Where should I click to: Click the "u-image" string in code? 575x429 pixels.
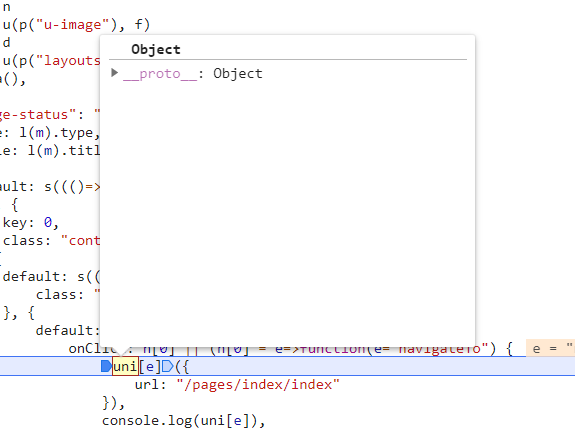click(73, 25)
